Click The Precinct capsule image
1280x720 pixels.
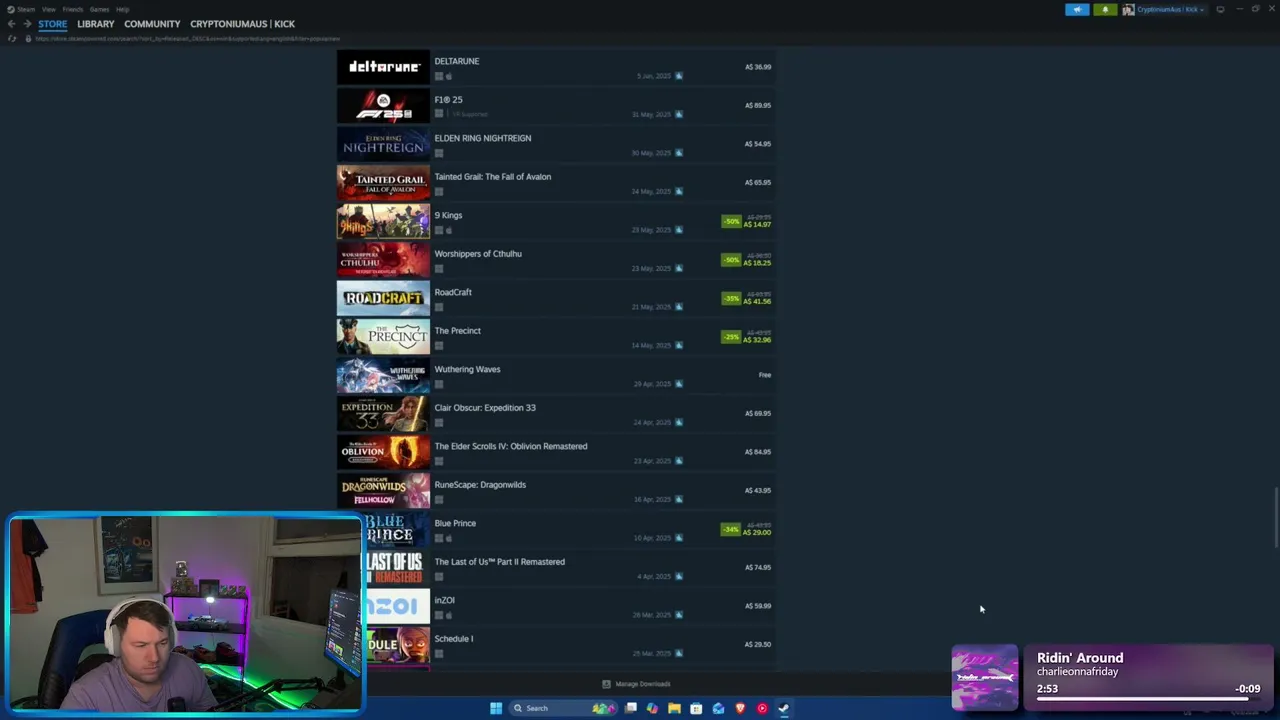pos(383,336)
